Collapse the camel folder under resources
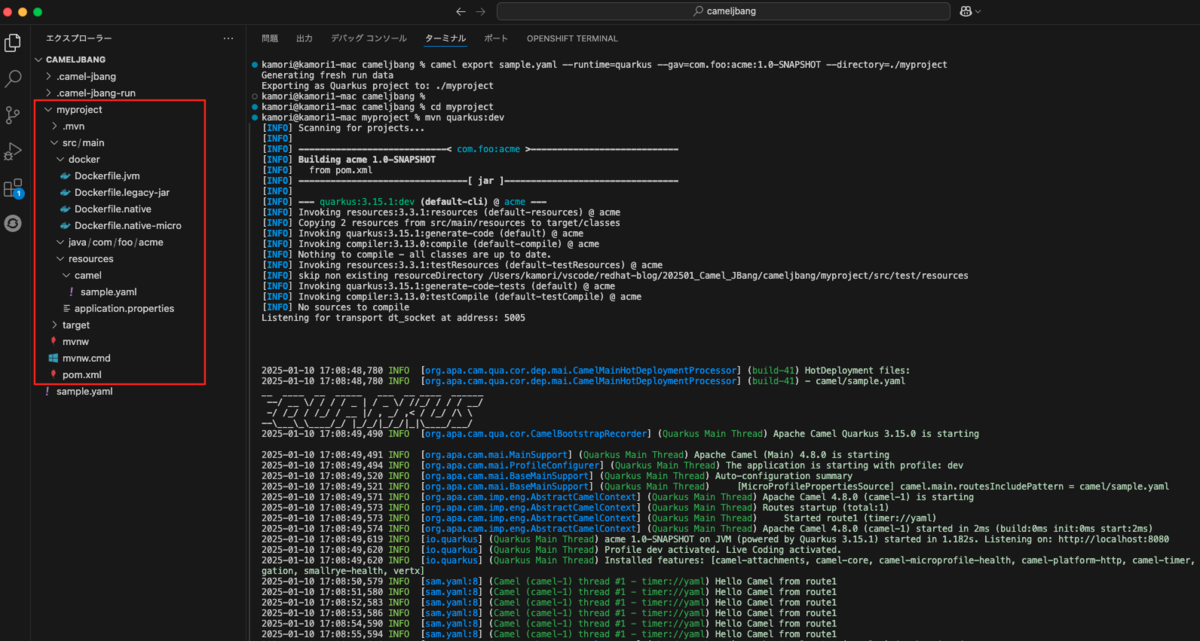This screenshot has width=1200, height=641. 88,275
